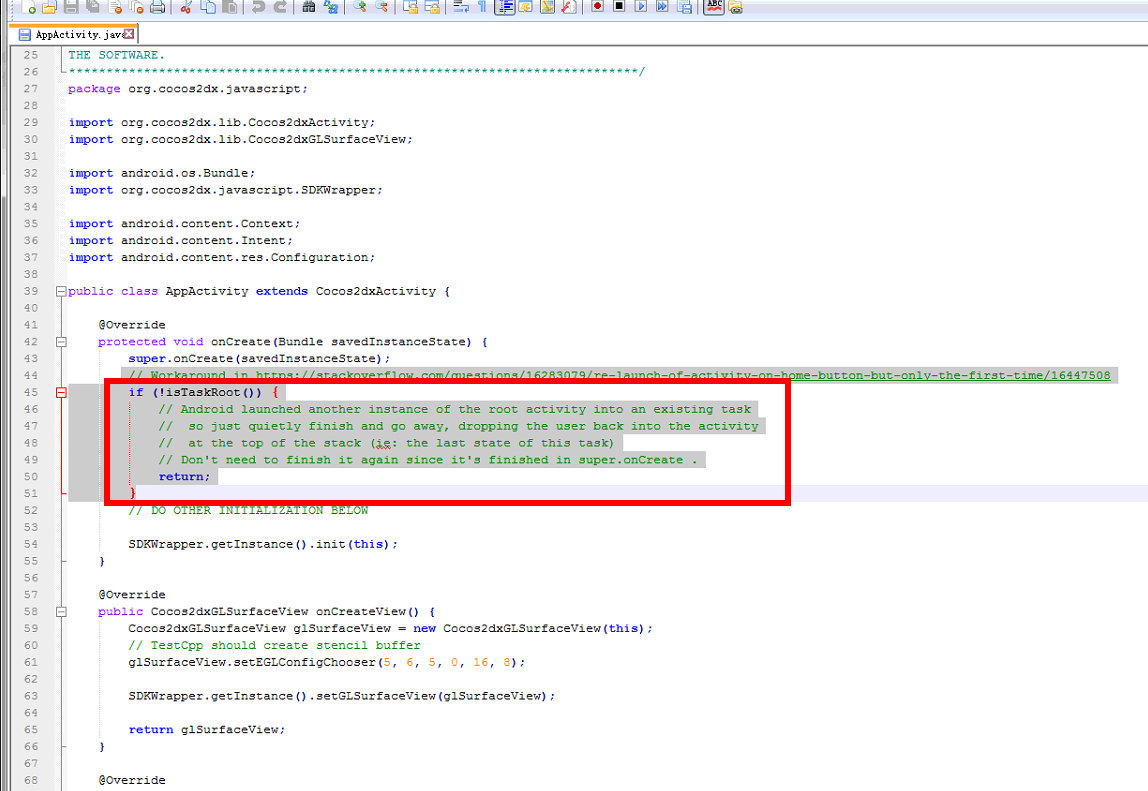Collapse the AppActivity class fold at line 39

pyautogui.click(x=61, y=291)
